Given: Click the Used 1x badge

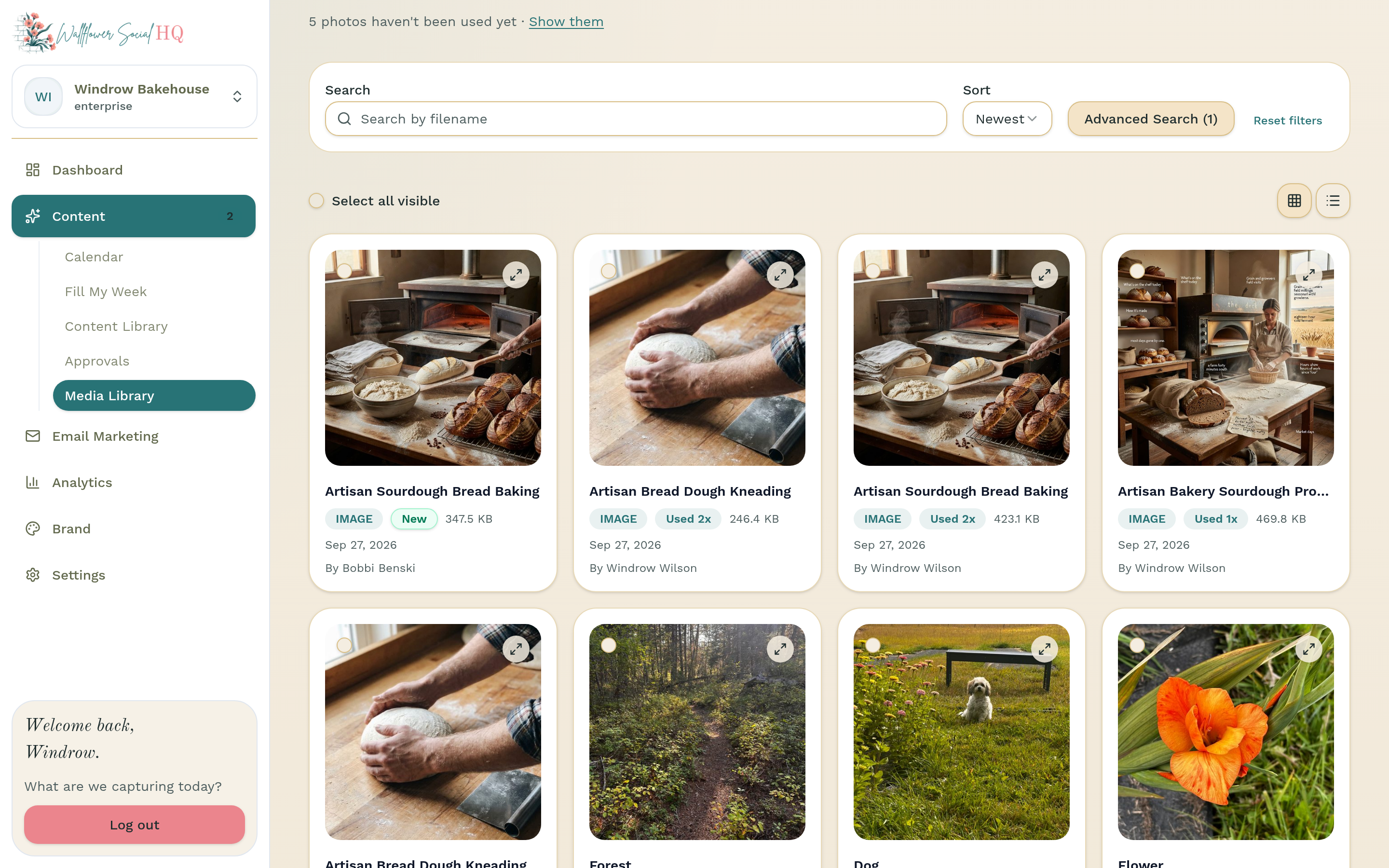Looking at the screenshot, I should click(x=1215, y=519).
